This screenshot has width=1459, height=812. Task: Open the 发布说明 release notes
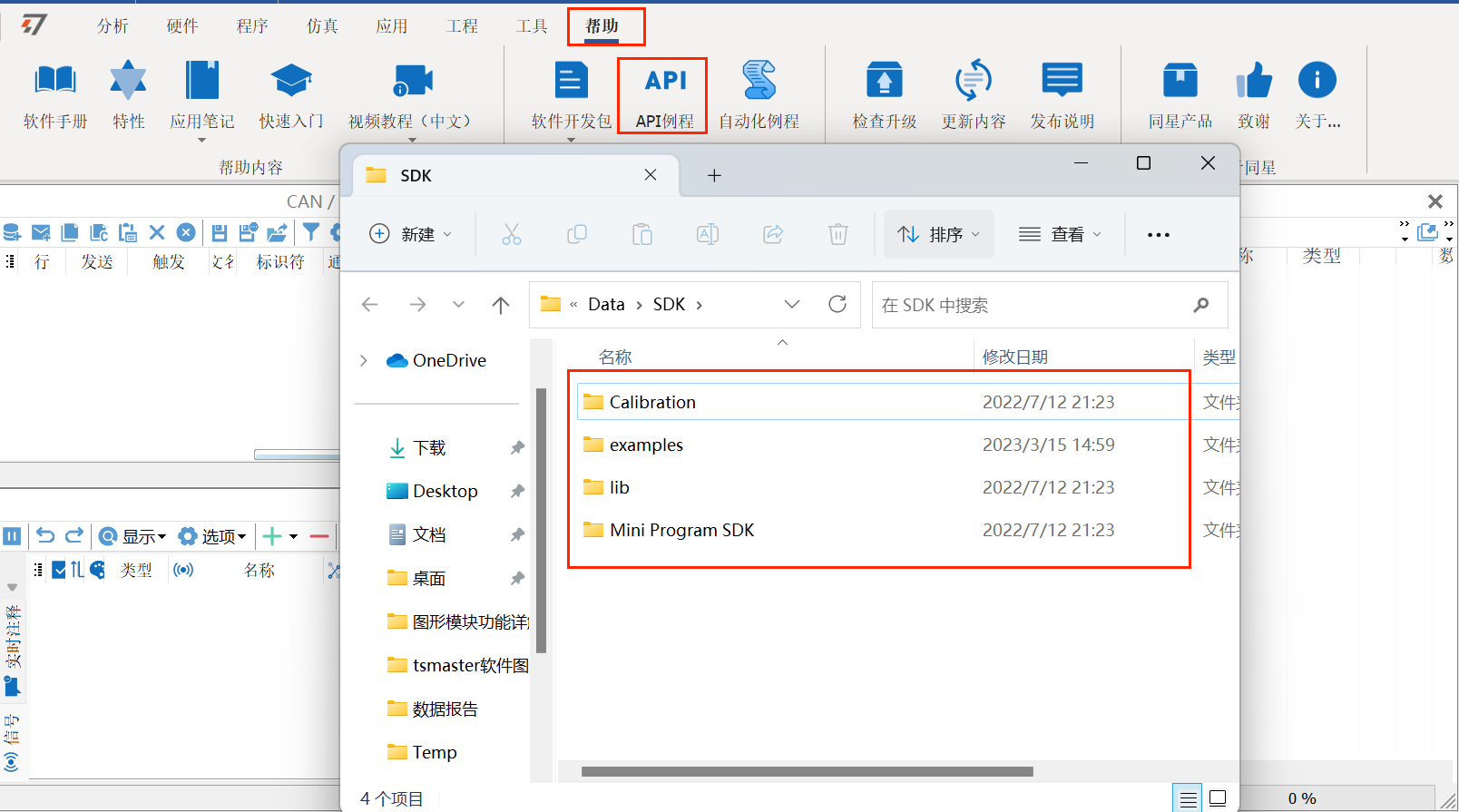(1062, 82)
